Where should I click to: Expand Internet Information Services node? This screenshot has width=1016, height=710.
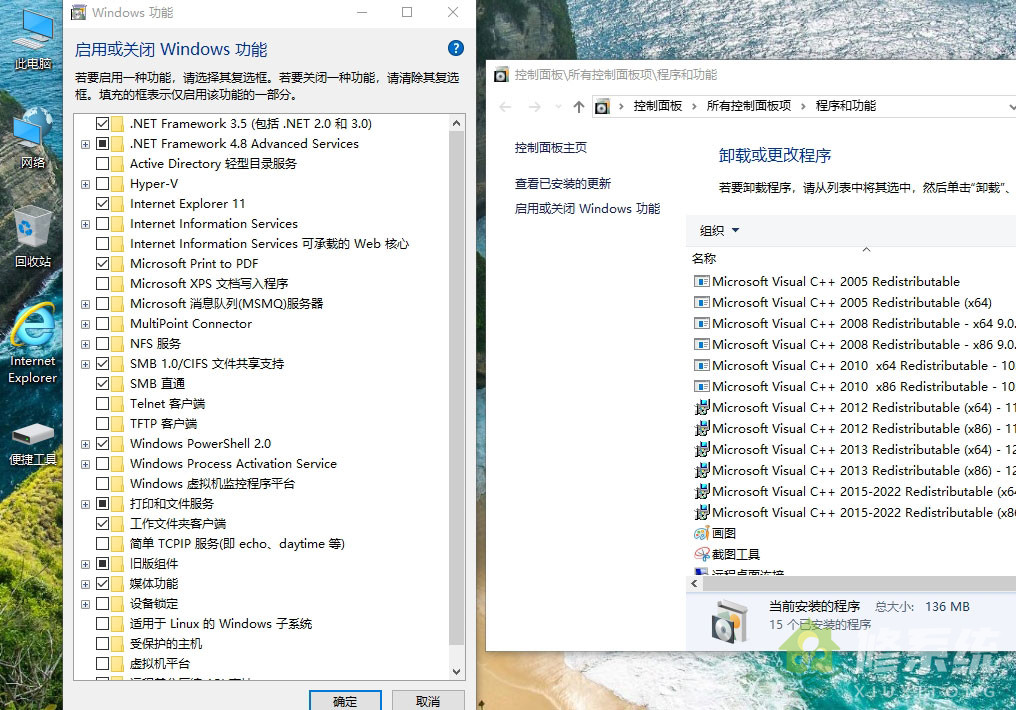85,224
